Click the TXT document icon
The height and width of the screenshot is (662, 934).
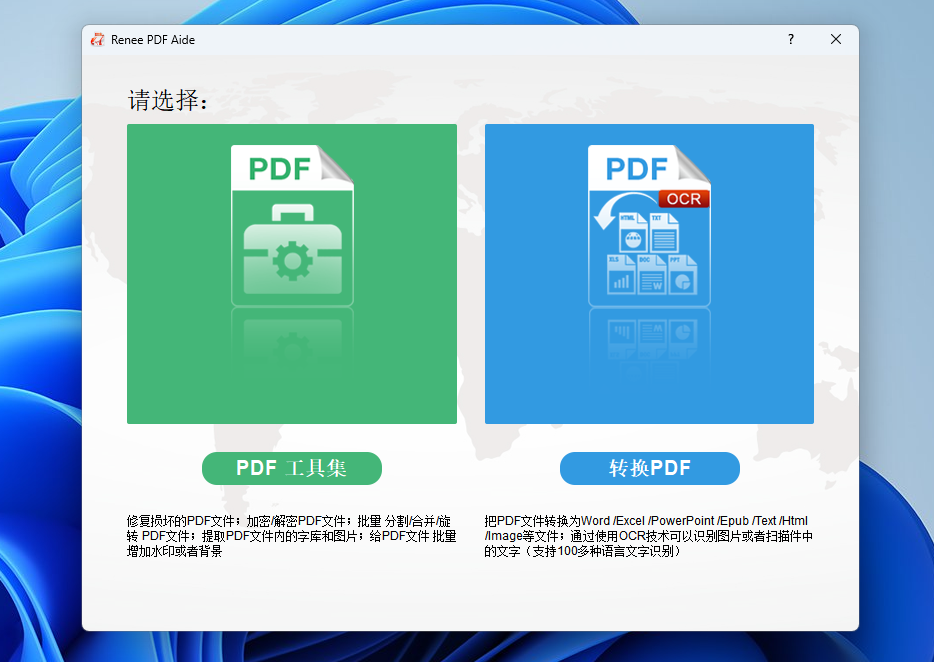pos(663,232)
